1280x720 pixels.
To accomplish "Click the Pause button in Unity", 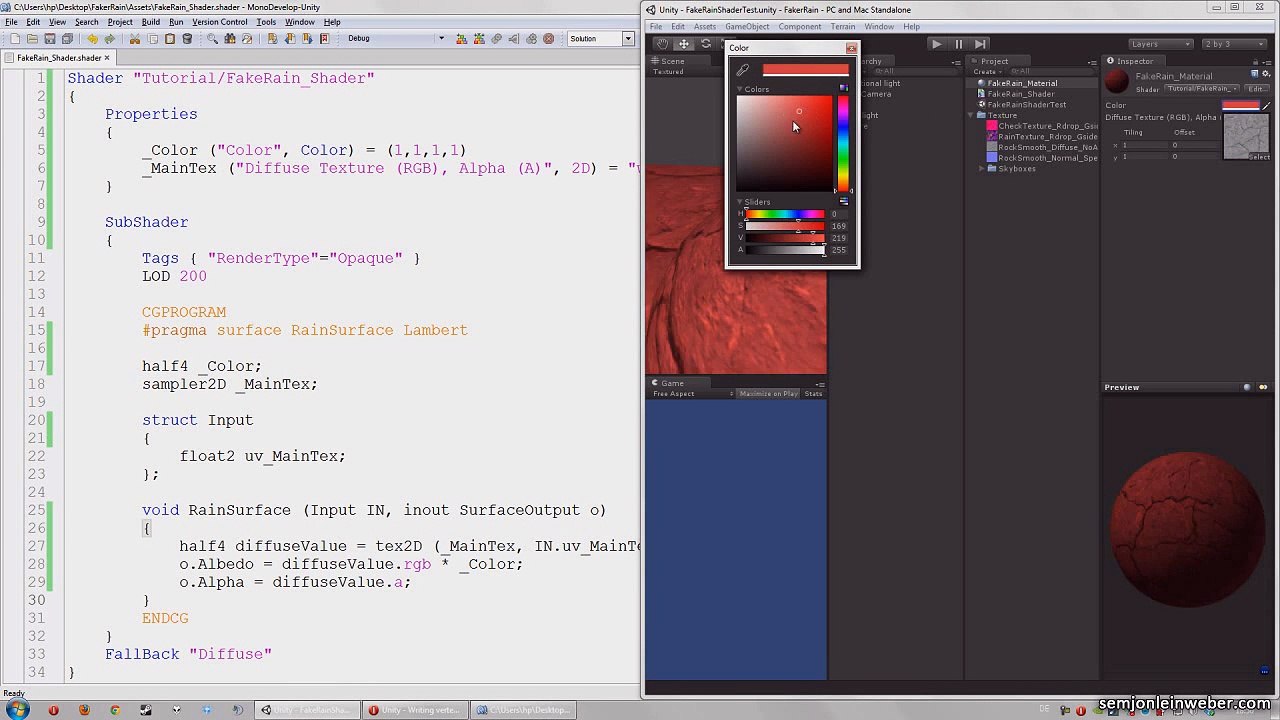I will pyautogui.click(x=958, y=44).
